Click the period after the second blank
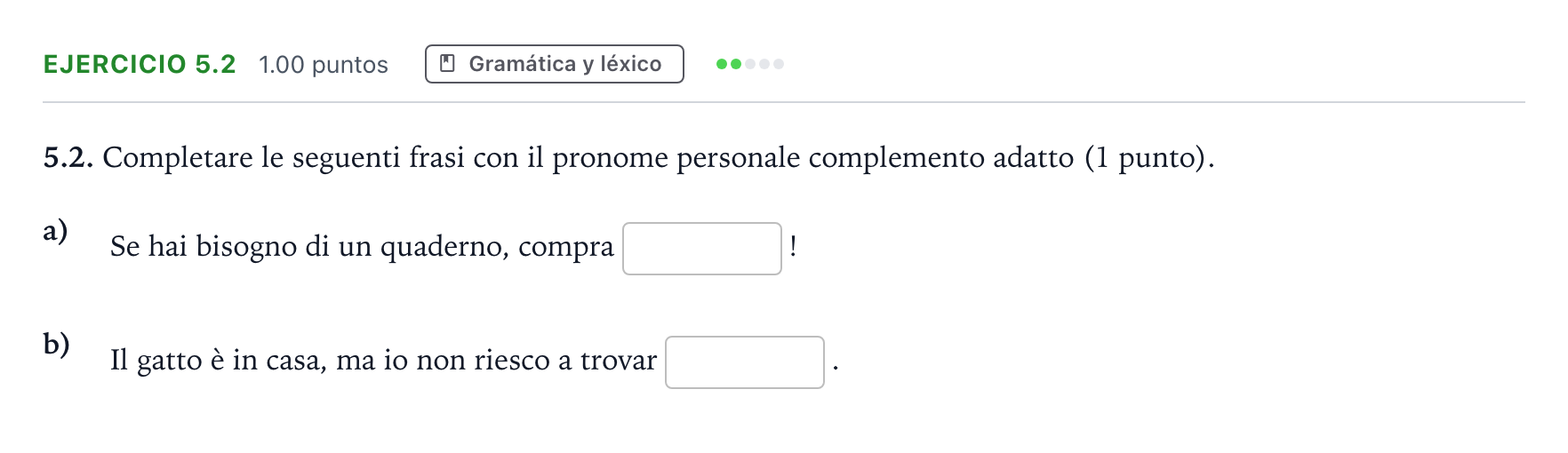 (x=836, y=367)
